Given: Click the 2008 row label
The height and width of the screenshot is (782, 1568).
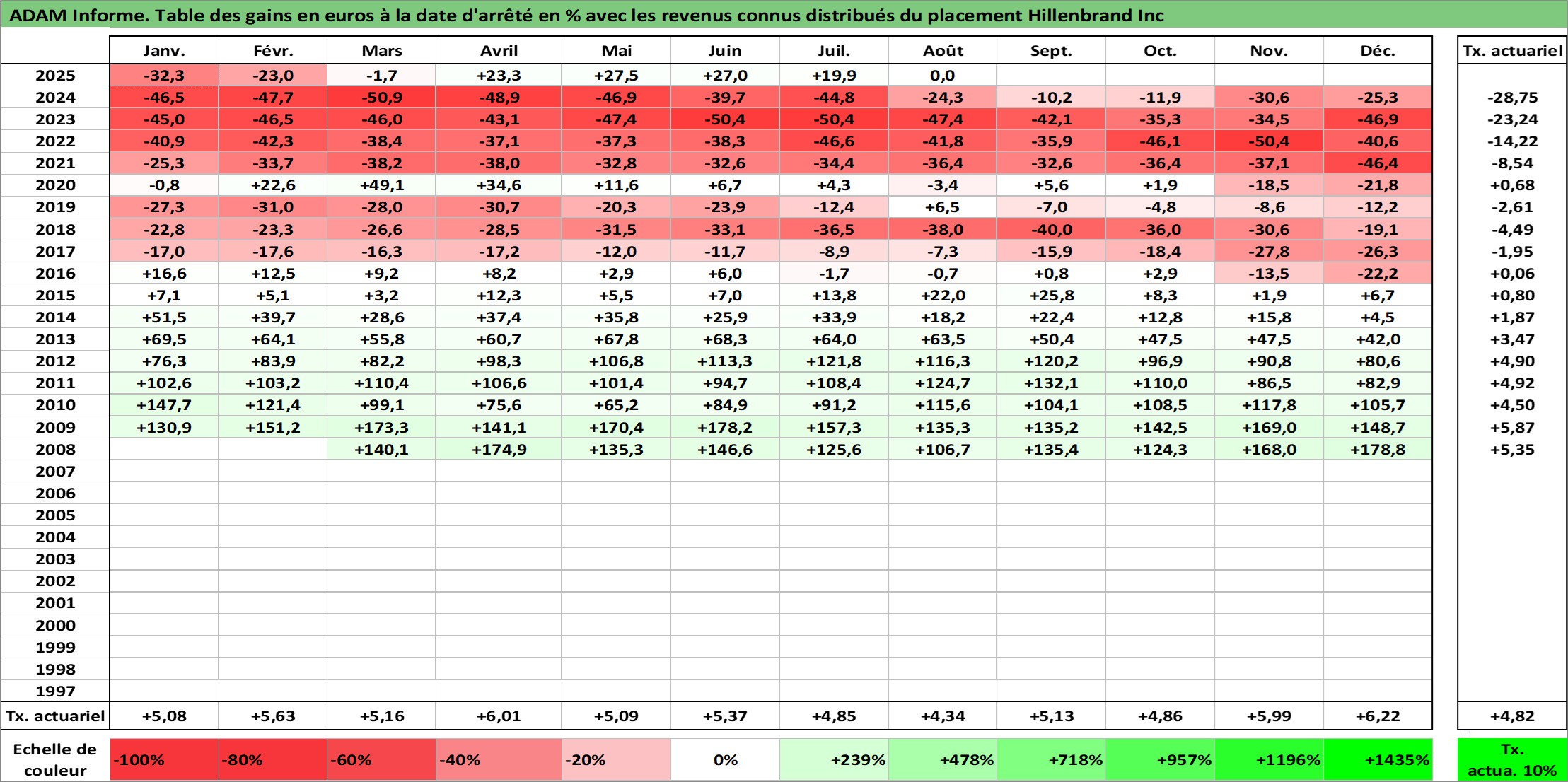Looking at the screenshot, I should click(x=55, y=449).
